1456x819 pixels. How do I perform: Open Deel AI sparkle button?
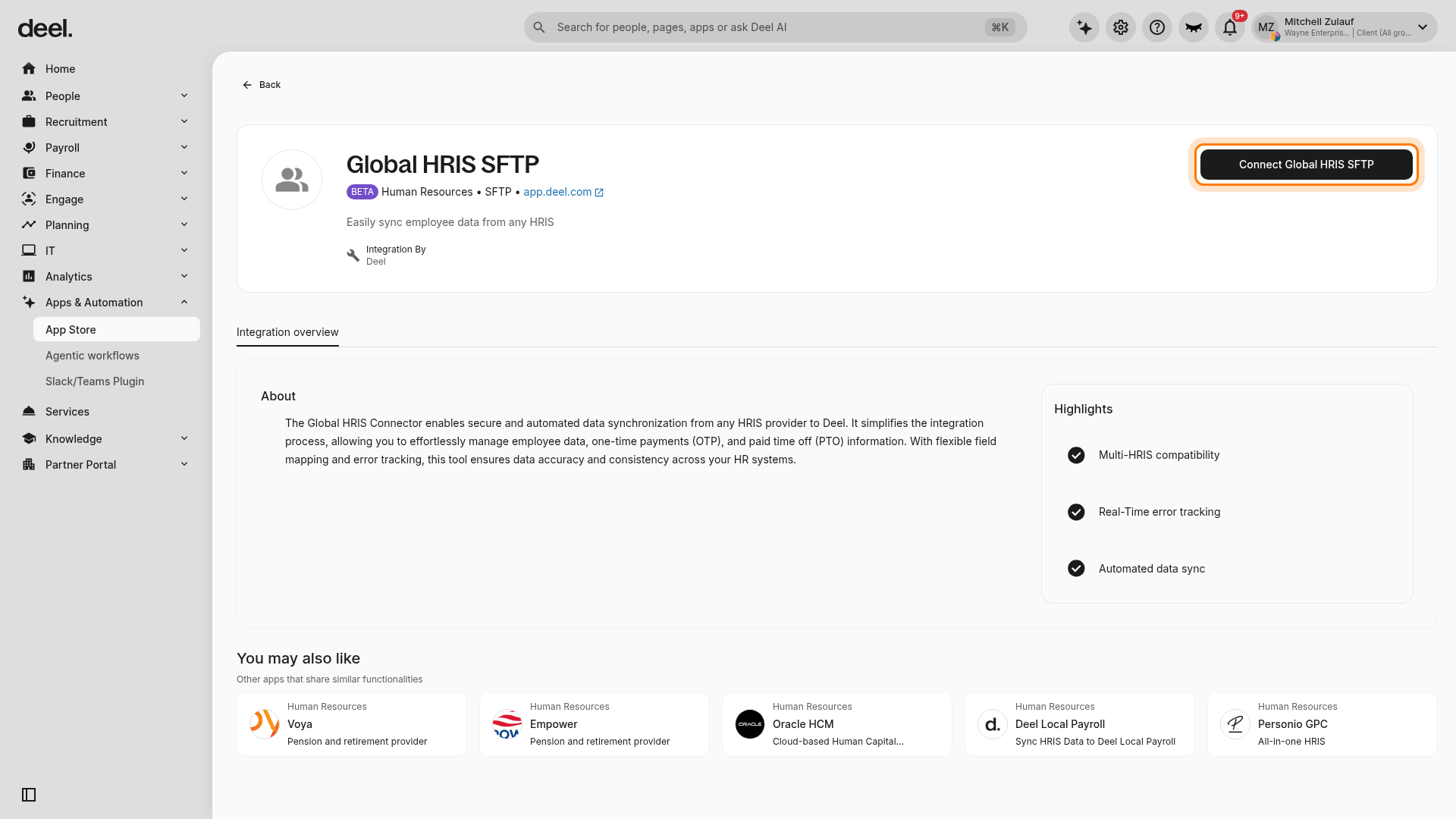click(1084, 27)
